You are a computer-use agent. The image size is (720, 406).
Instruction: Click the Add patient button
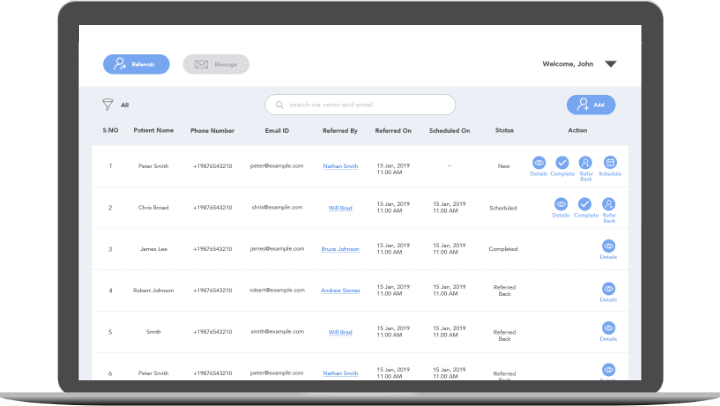tap(590, 104)
